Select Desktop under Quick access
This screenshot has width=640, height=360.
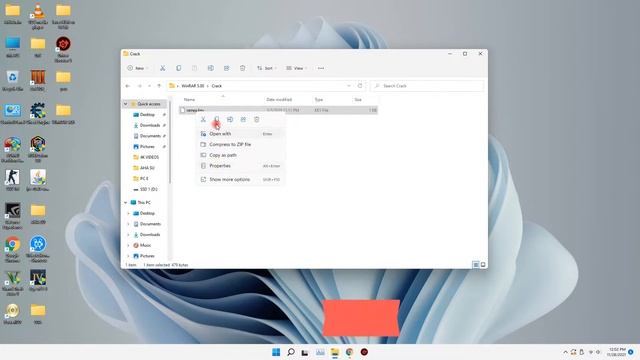pyautogui.click(x=147, y=115)
